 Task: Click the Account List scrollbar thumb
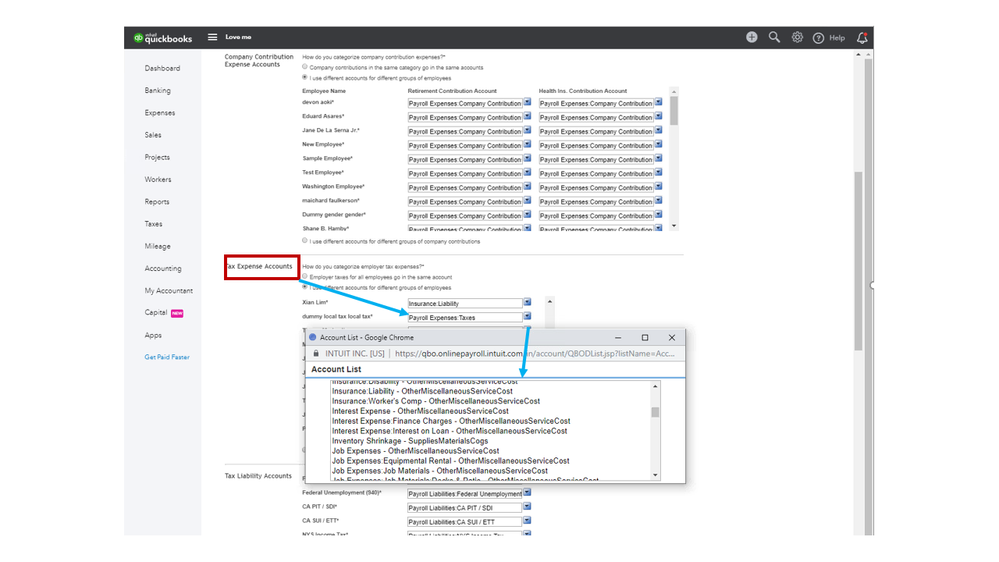click(x=655, y=412)
